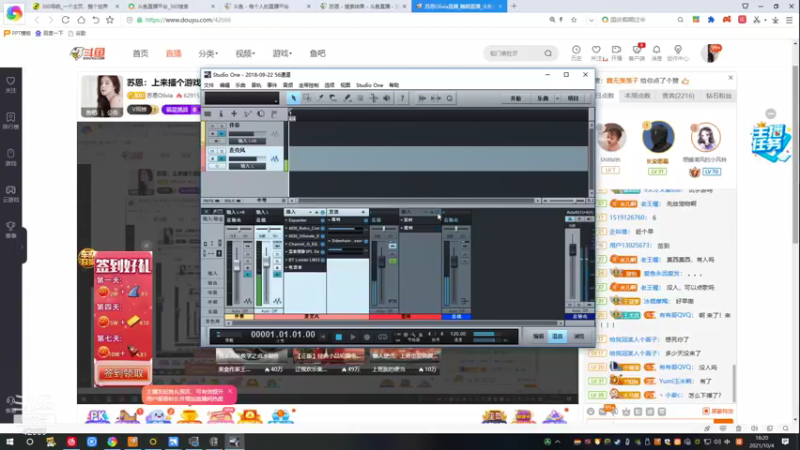Switch to the 贵宾(2216) tab
800x450 pixels.
[678, 95]
